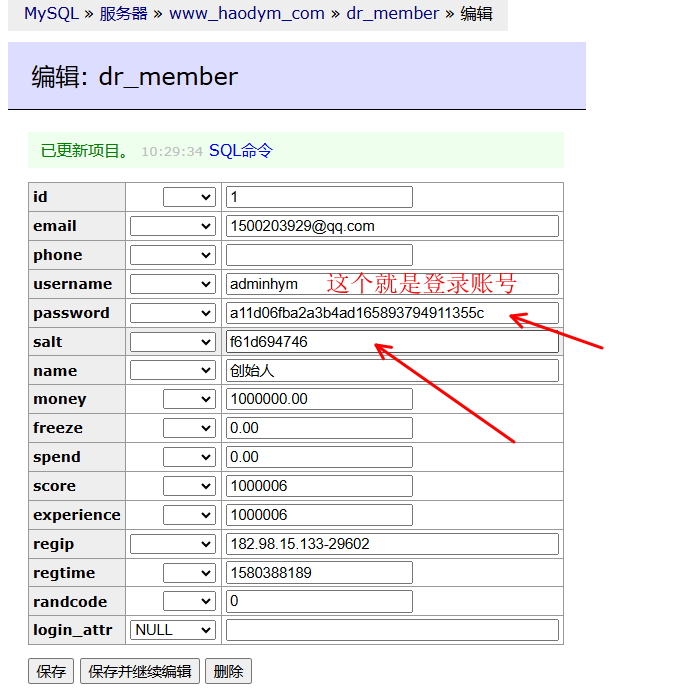Expand the password function dropdown

coord(173,313)
